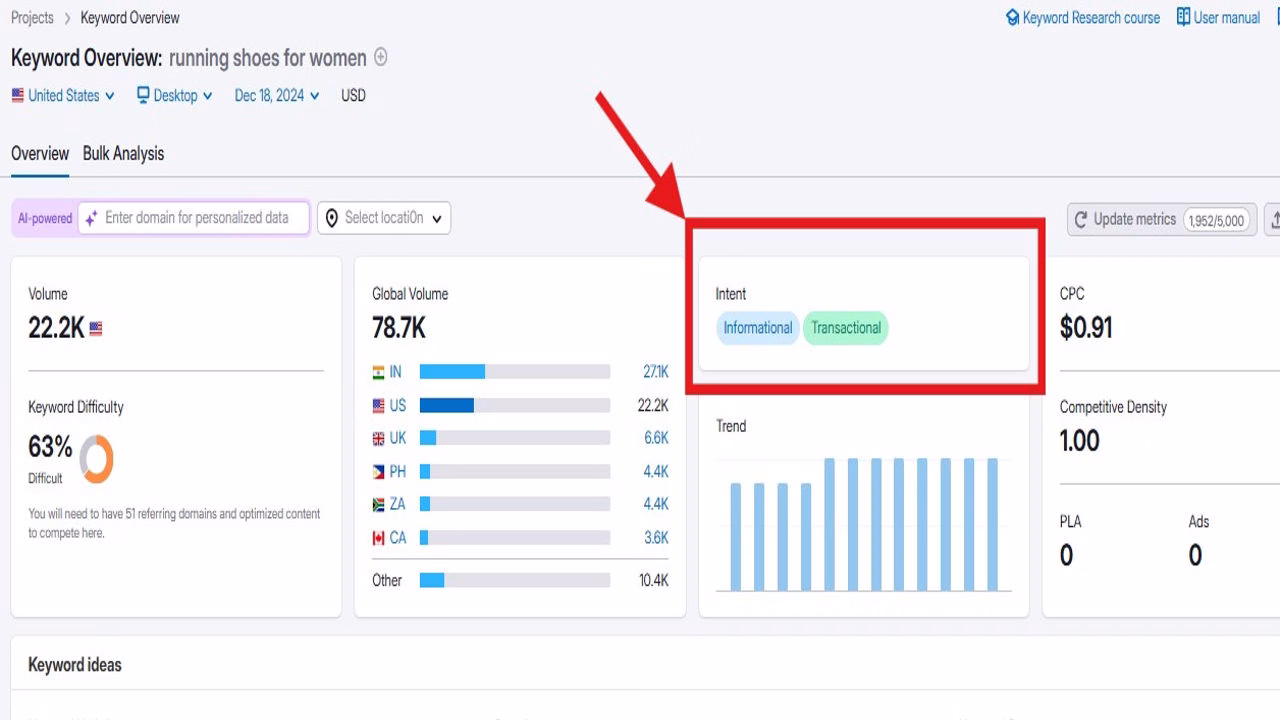Open the Desktop device dropdown
Screen dimensions: 1280x720
tap(175, 95)
